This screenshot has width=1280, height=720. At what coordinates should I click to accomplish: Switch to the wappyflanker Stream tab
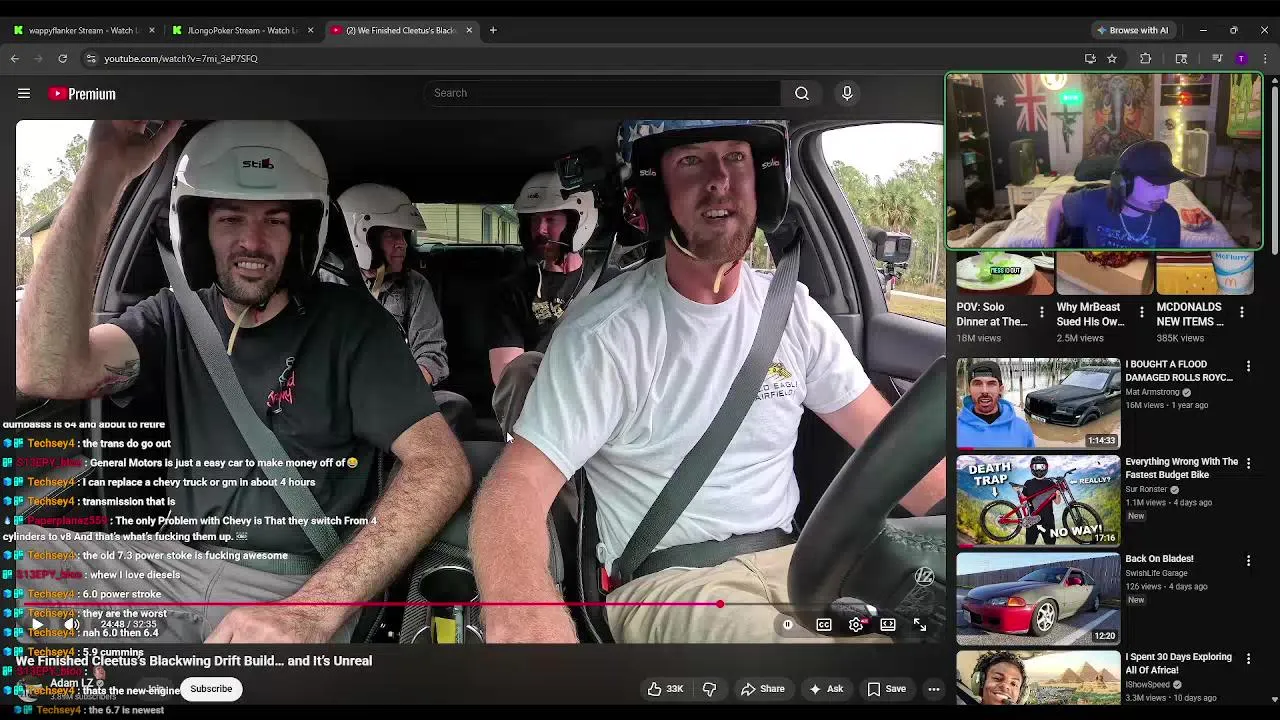click(83, 30)
